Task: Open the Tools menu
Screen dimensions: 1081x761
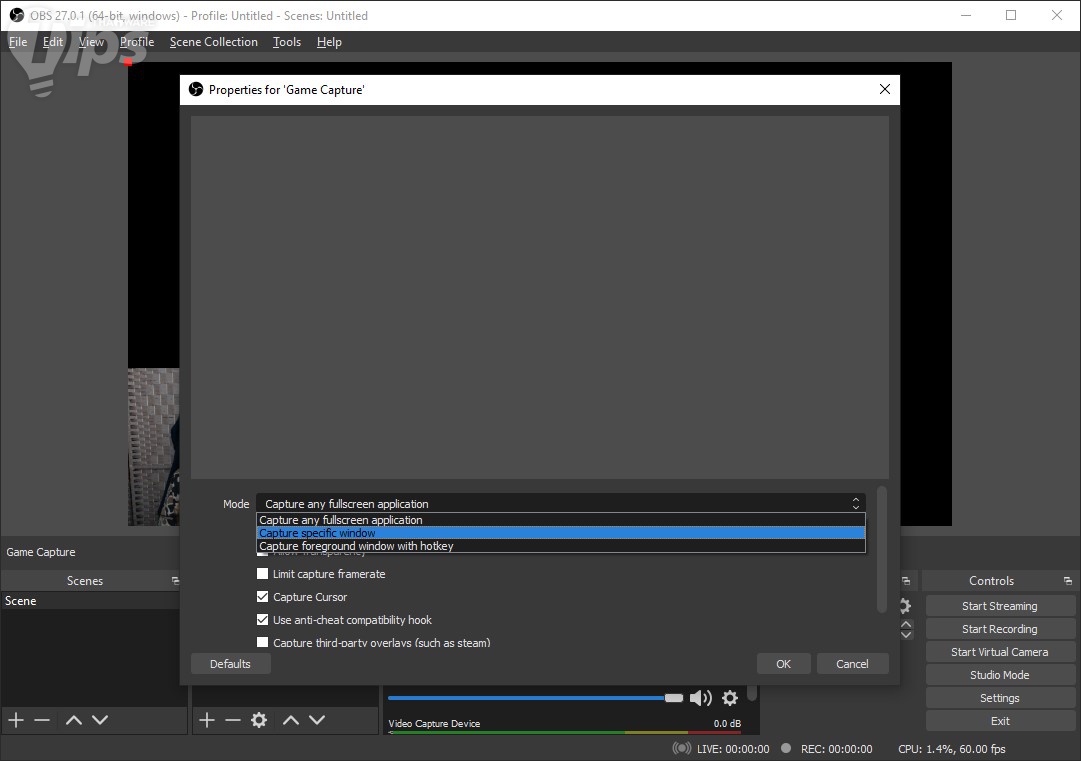Action: pyautogui.click(x=286, y=42)
